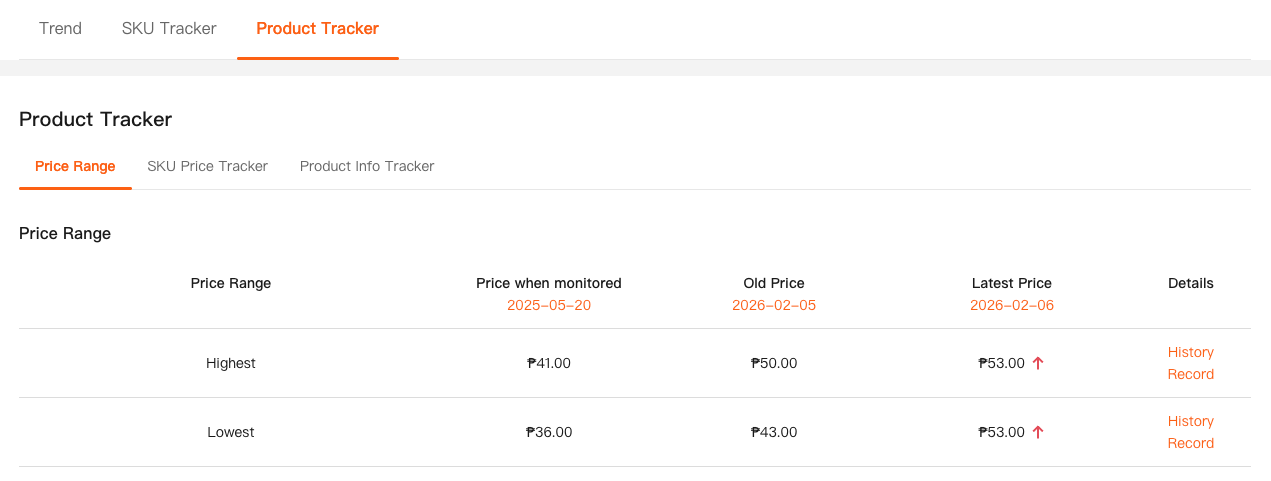Image resolution: width=1271 pixels, height=481 pixels.
Task: Click the Details column header
Action: [x=1190, y=283]
